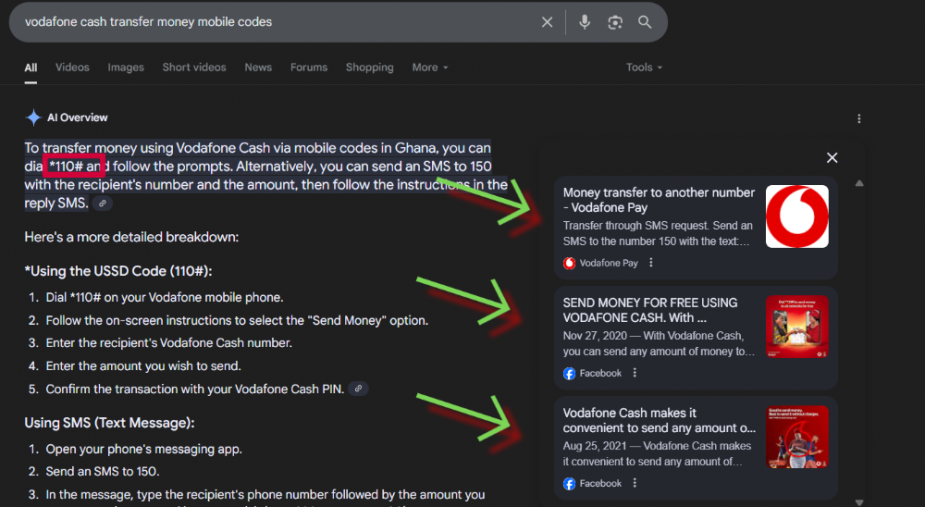This screenshot has width=925, height=507.
Task: Click the red Vodafone logo thumbnail
Action: pyautogui.click(x=797, y=217)
